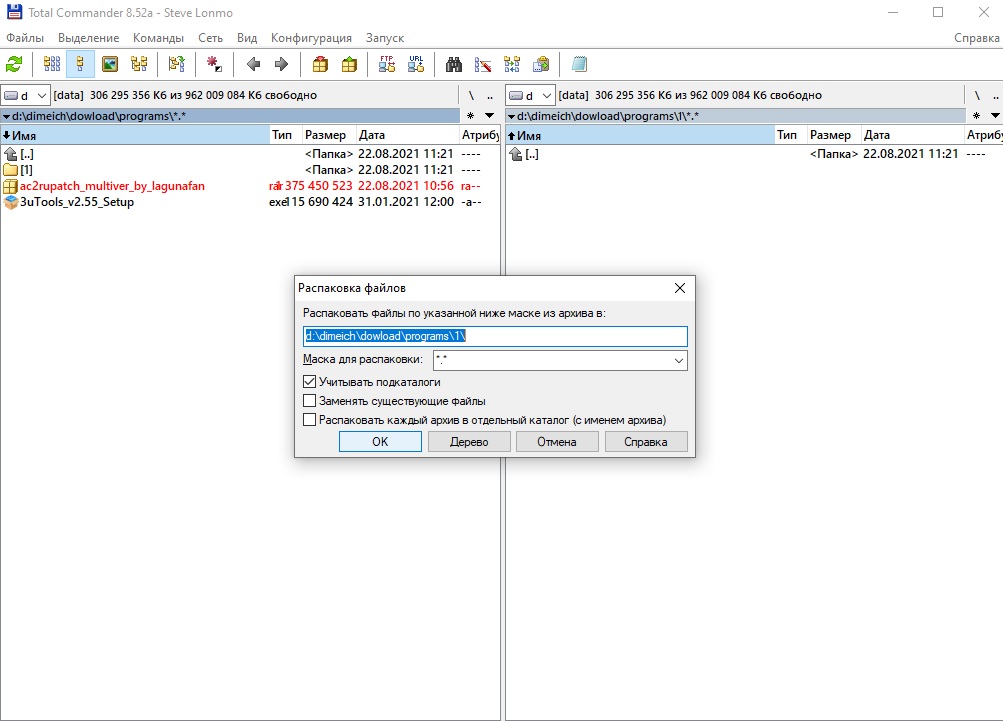Open the FTP connect icon

386,64
